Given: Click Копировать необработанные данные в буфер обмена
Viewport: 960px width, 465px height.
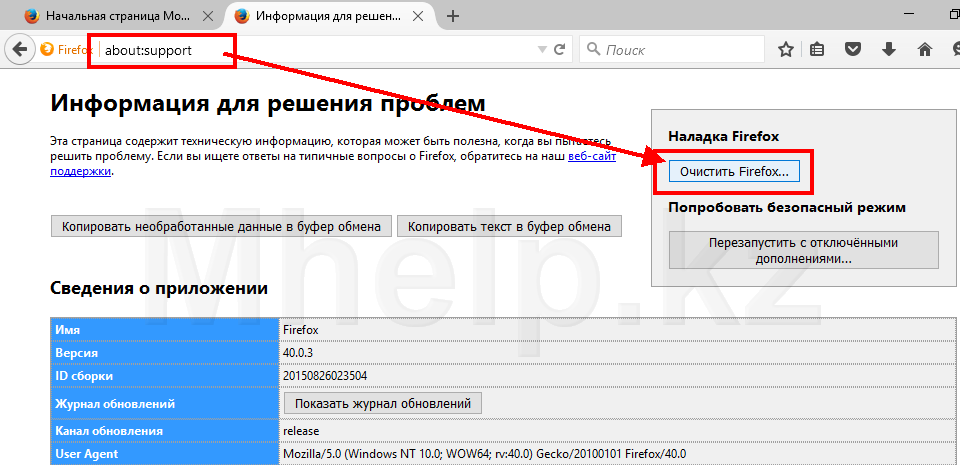Looking at the screenshot, I should pyautogui.click(x=222, y=226).
